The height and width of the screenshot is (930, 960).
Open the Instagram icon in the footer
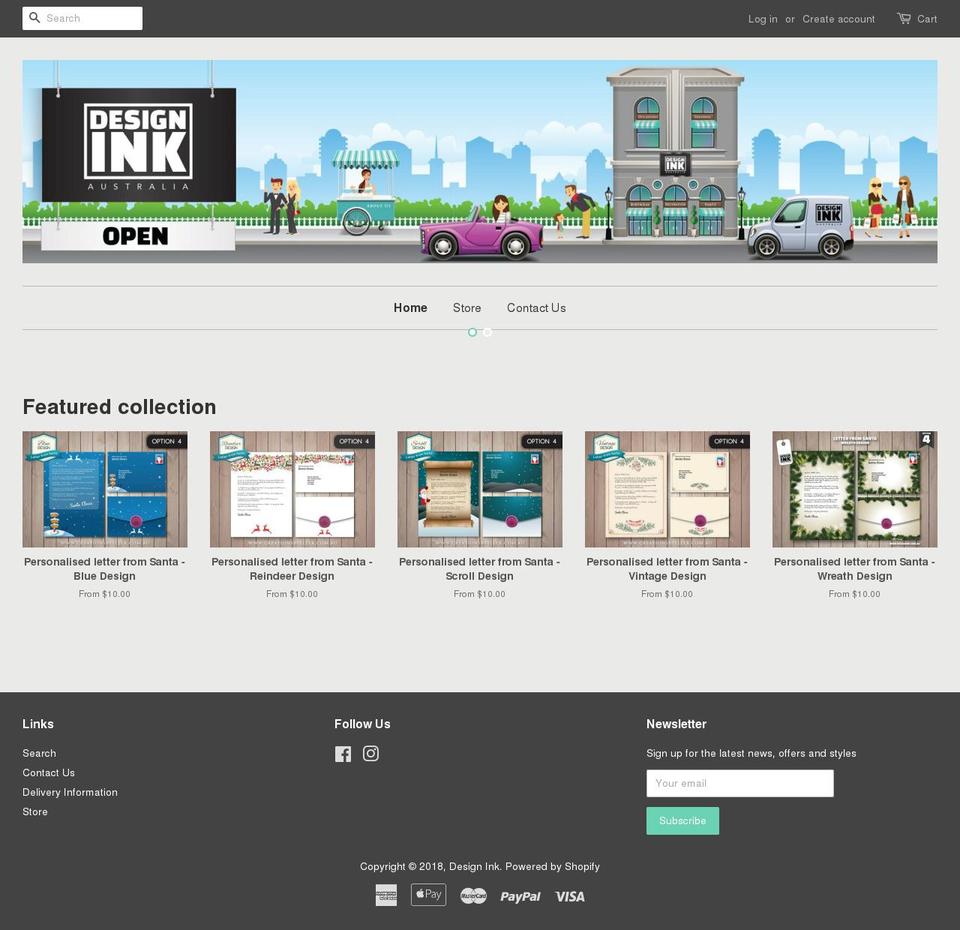point(369,753)
